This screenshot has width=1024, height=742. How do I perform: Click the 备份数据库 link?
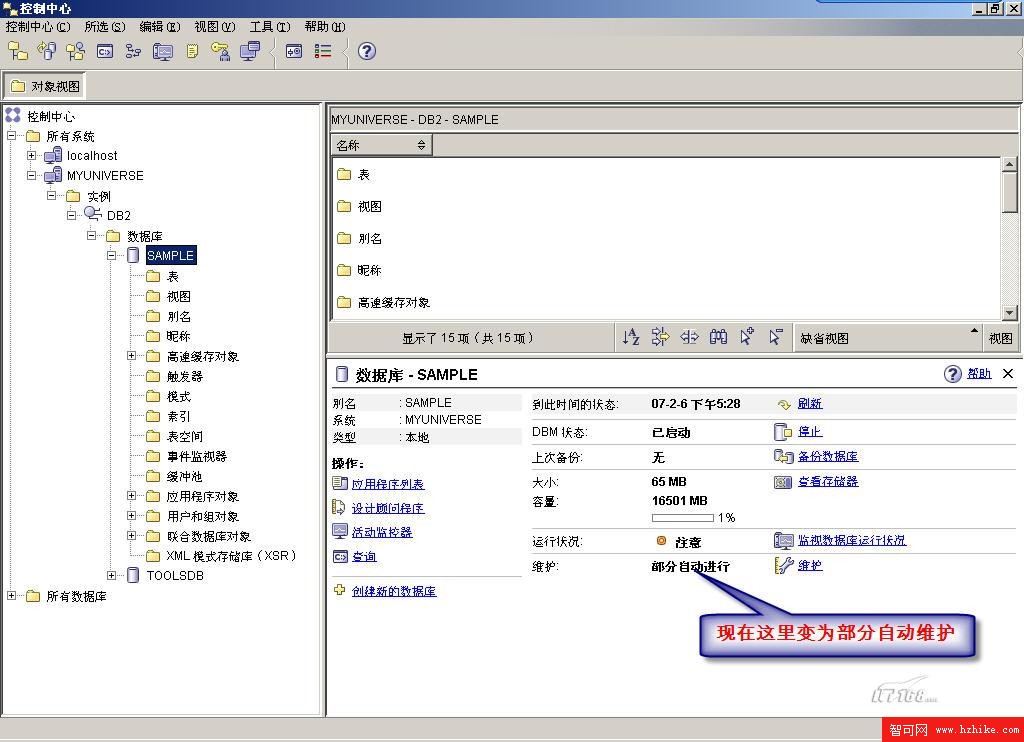tap(828, 457)
